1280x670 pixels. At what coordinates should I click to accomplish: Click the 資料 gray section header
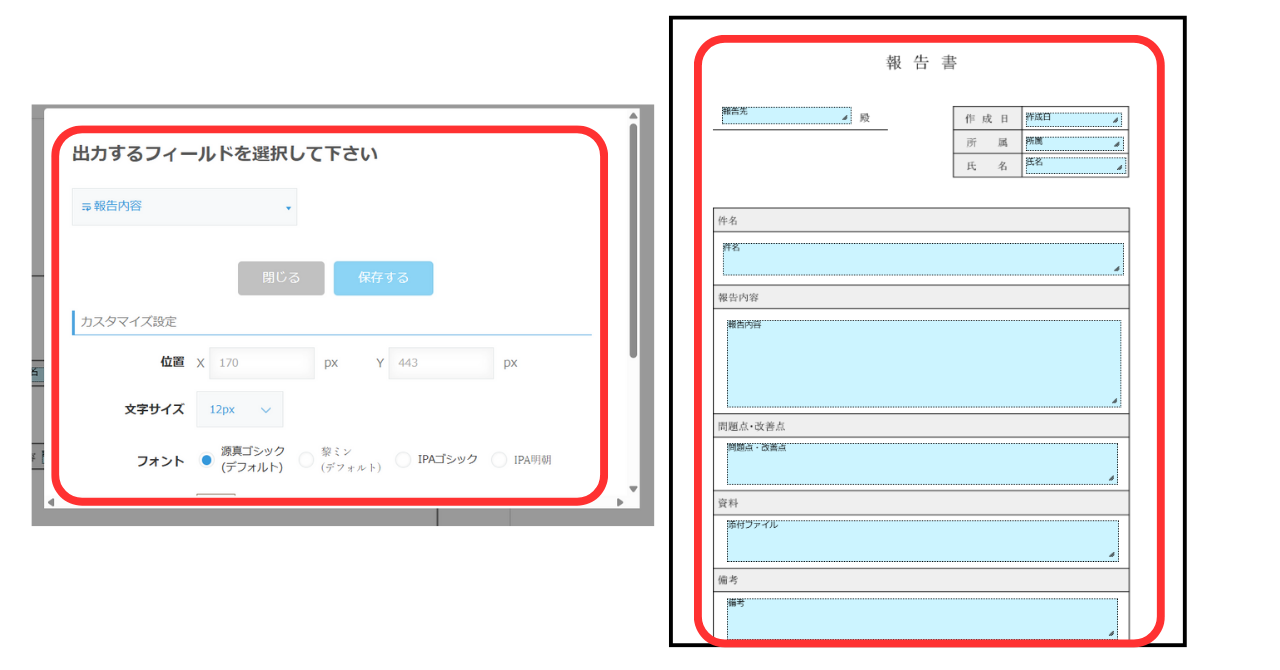(x=921, y=503)
